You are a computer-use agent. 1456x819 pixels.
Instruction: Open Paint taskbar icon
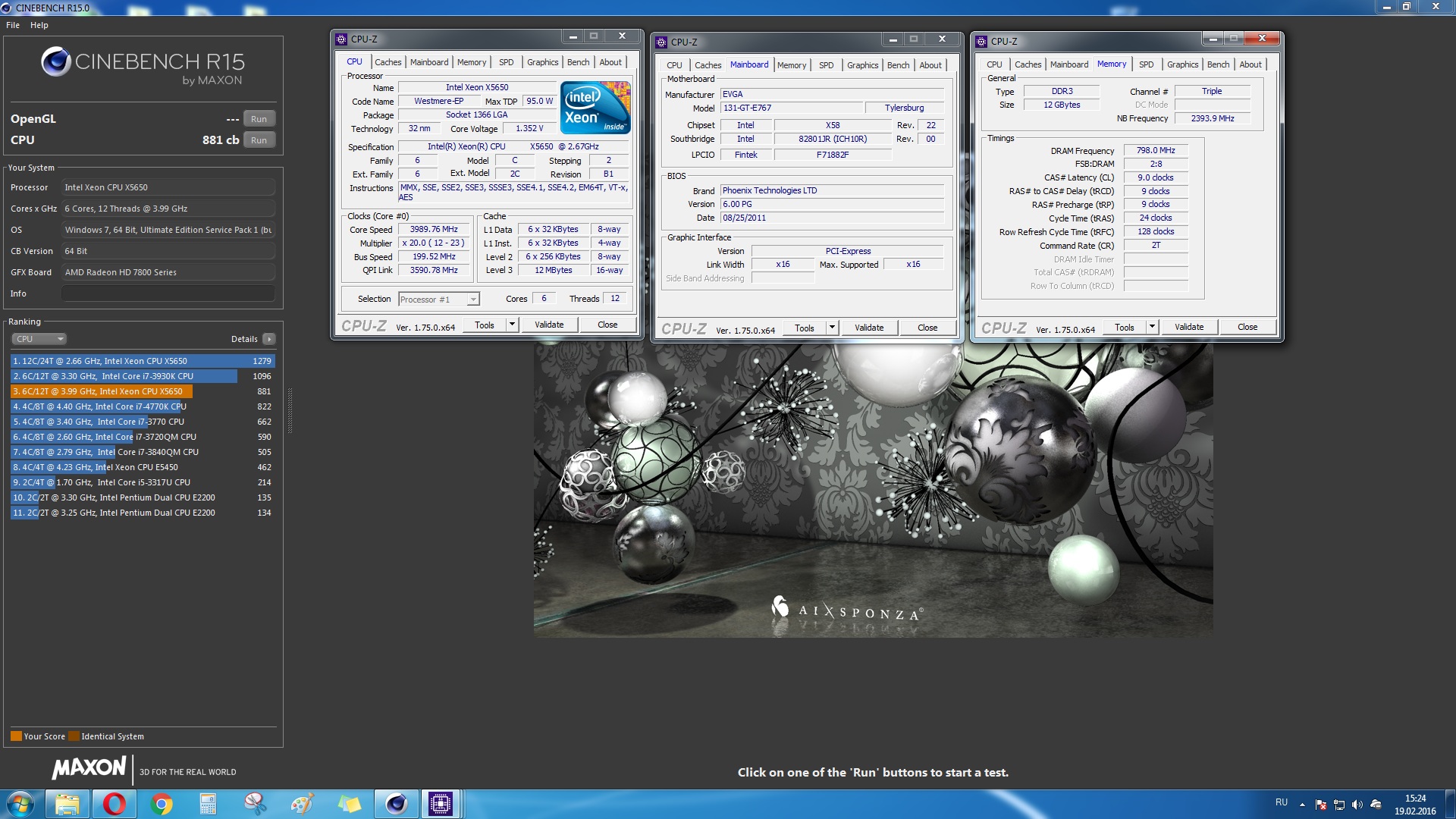tap(303, 804)
